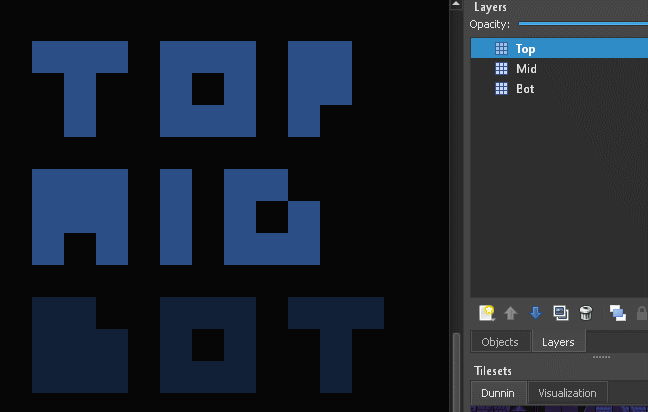Click the grid icon beside Top layer

click(x=501, y=48)
